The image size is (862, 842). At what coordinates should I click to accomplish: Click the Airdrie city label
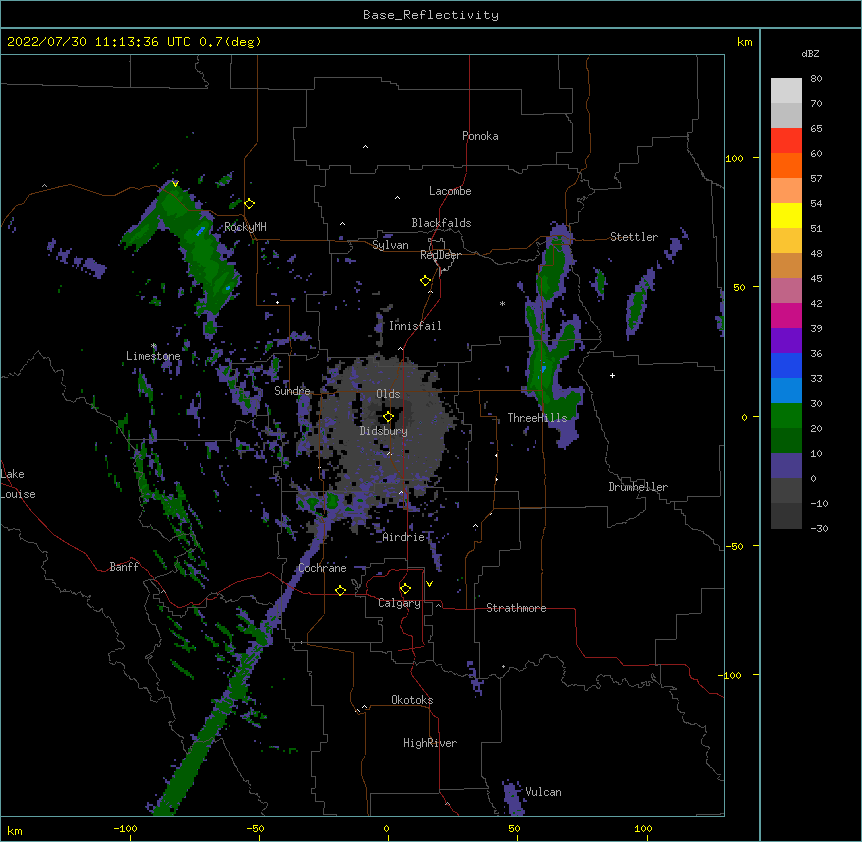pos(404,537)
